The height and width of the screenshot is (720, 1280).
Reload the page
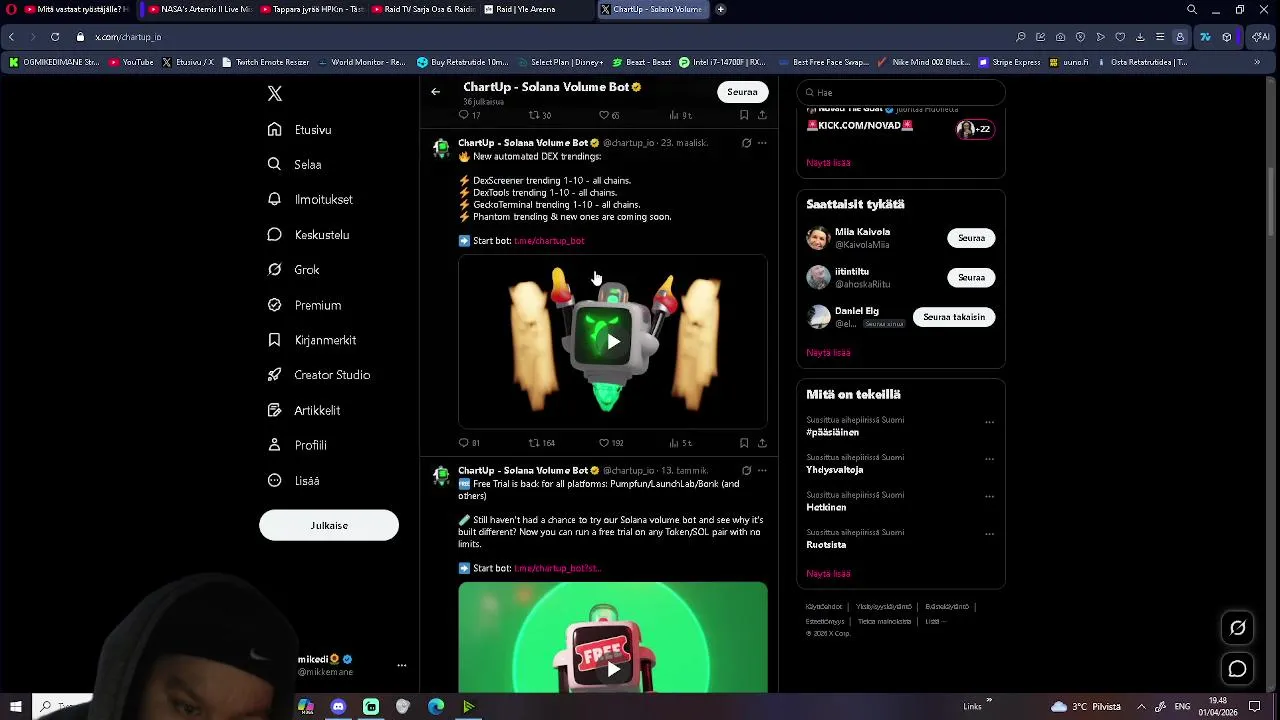click(x=55, y=37)
